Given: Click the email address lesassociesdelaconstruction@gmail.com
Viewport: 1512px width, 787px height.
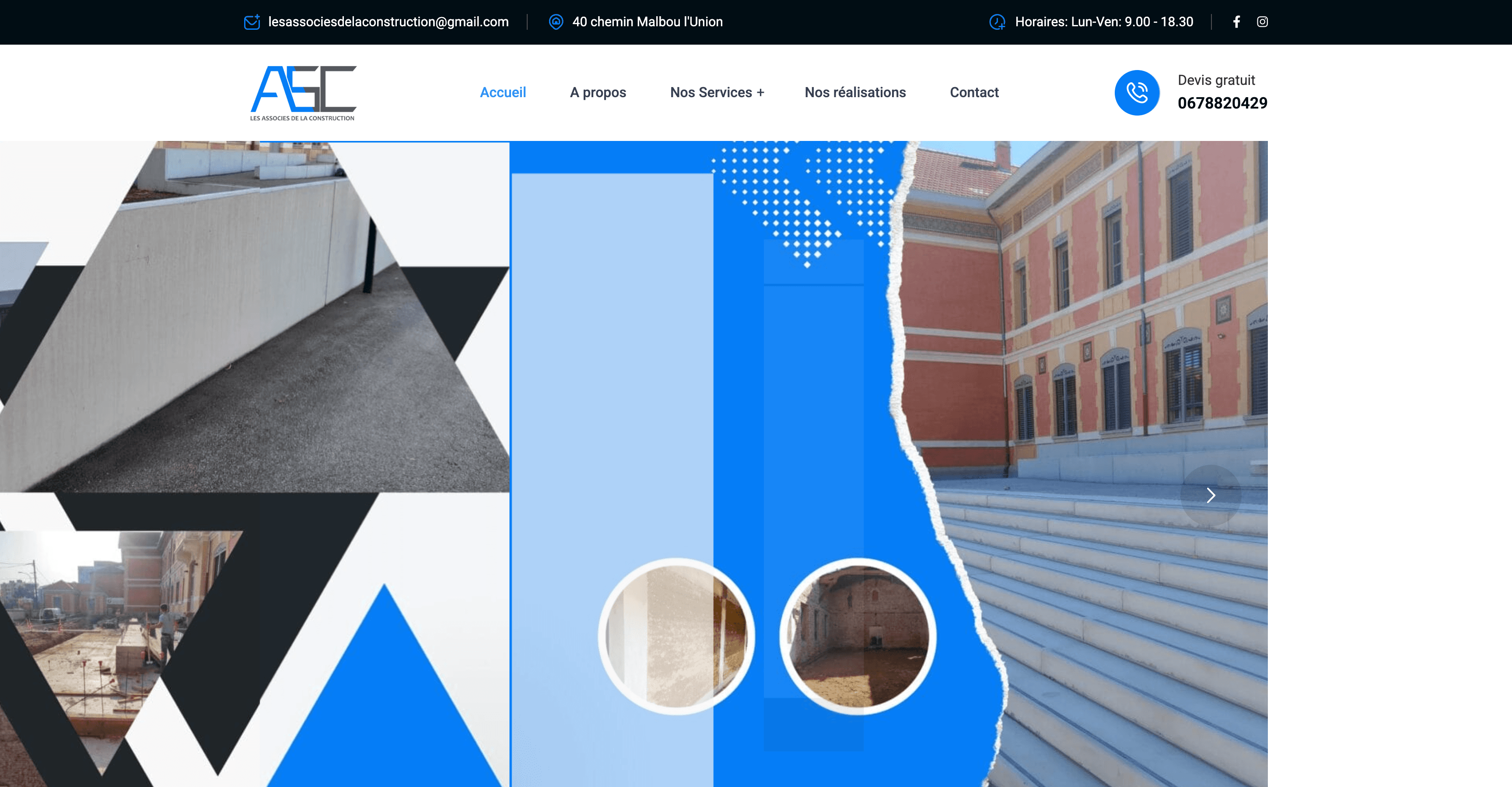Looking at the screenshot, I should [x=388, y=22].
